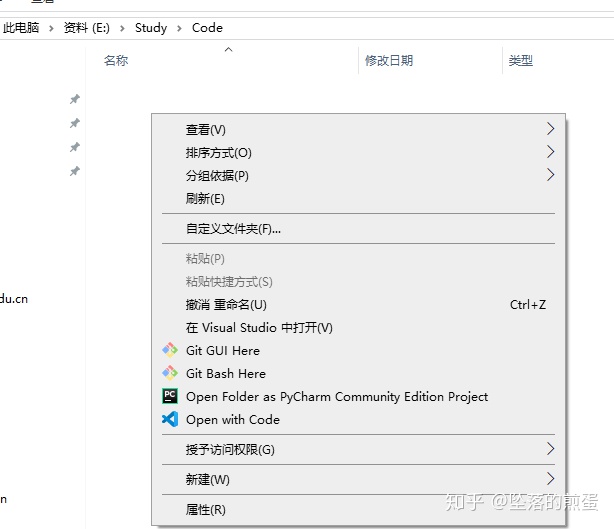Open 属性(R) properties

(358, 509)
